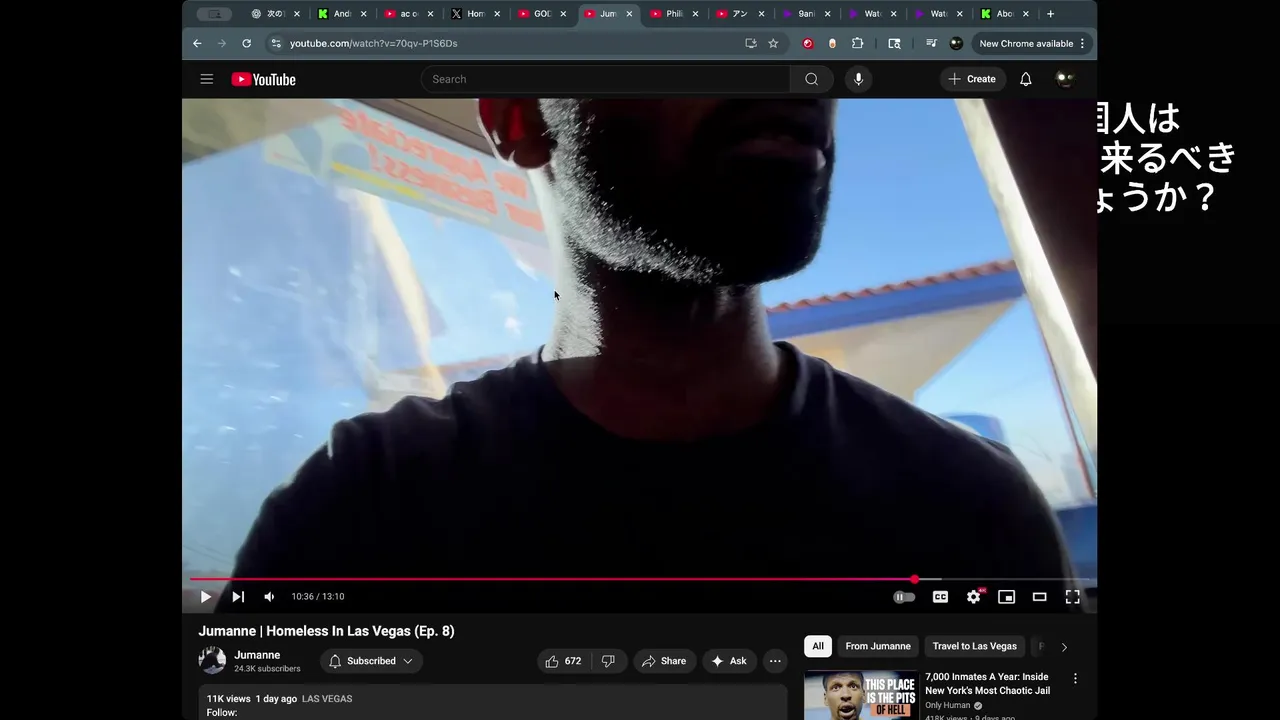Toggle the autoplay switch

pyautogui.click(x=904, y=597)
